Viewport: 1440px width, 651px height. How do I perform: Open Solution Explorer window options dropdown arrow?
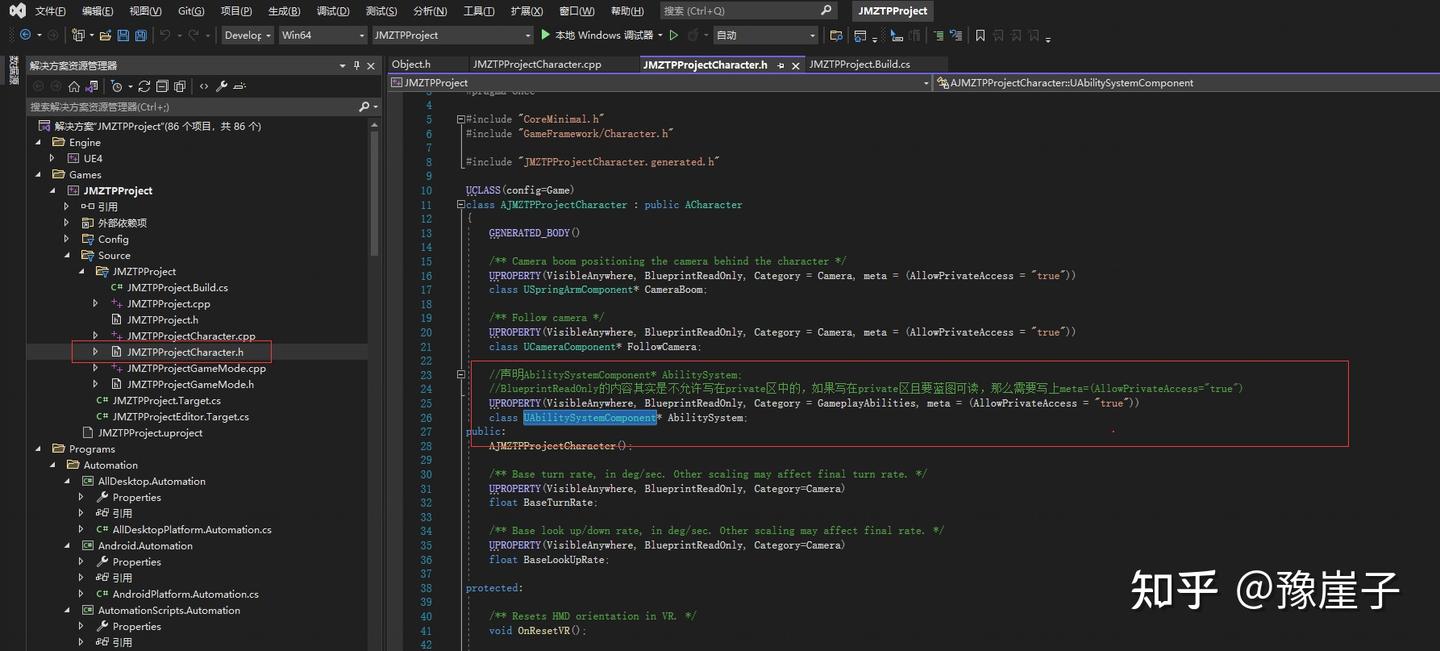(x=342, y=66)
